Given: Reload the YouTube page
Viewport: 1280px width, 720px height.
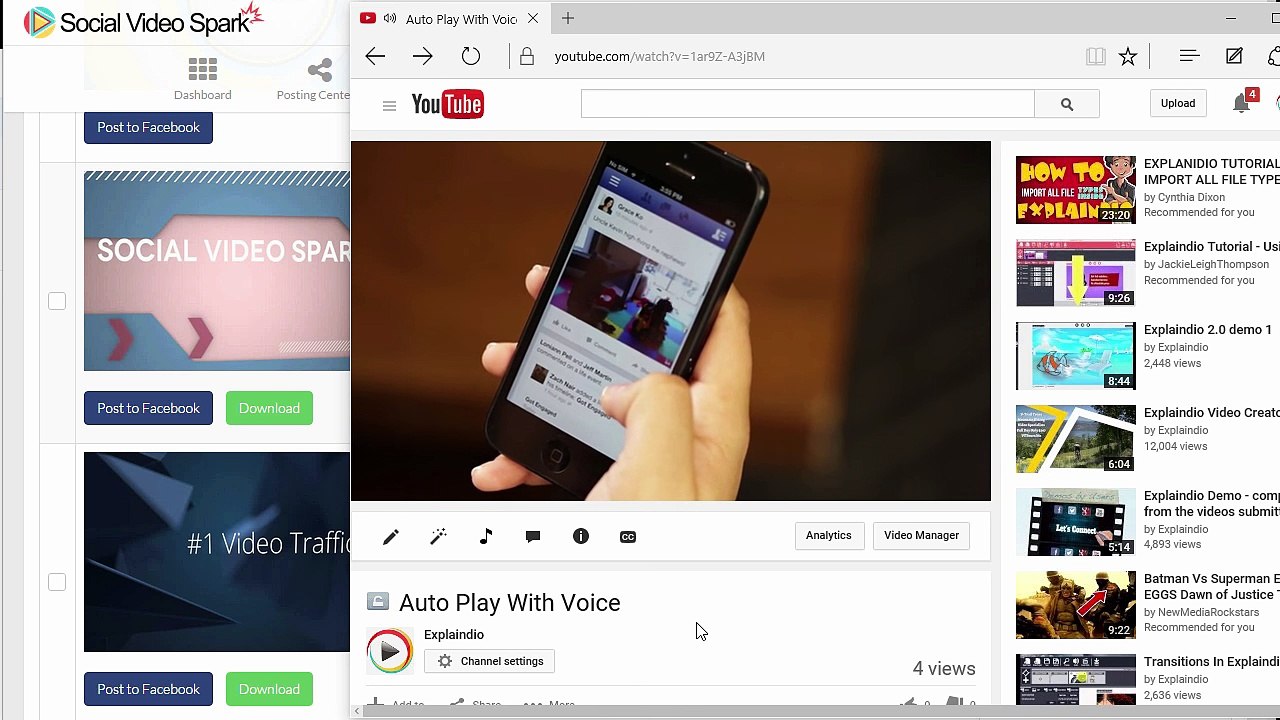Looking at the screenshot, I should point(470,57).
